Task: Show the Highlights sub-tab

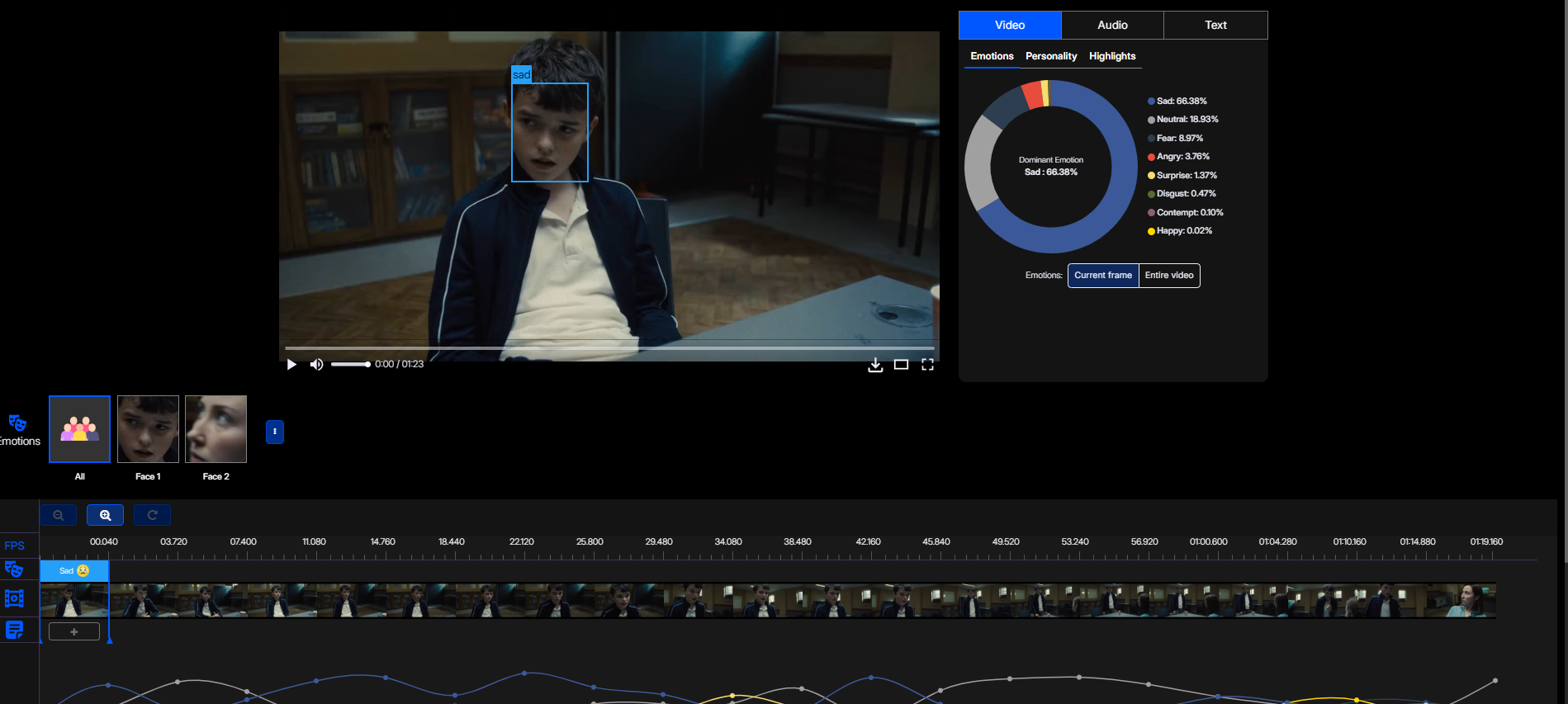Action: [1111, 56]
